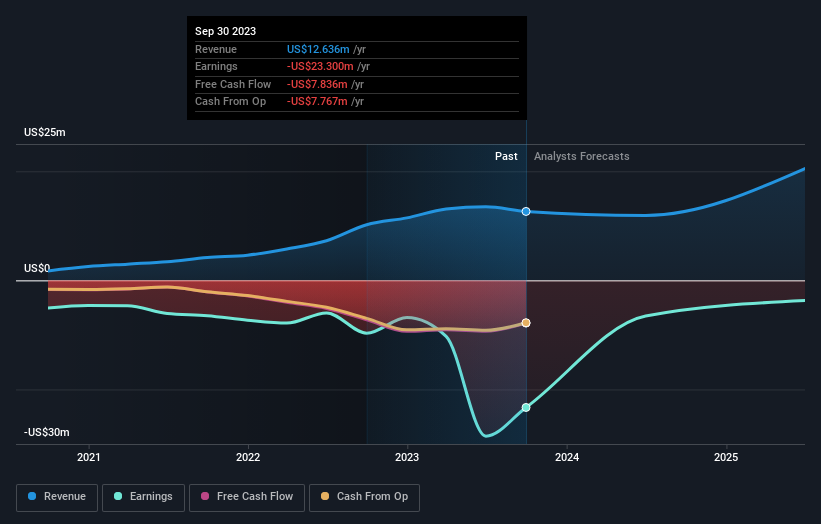Image resolution: width=821 pixels, height=524 pixels.
Task: Click the Free Cash Flow label in tooltip
Action: point(233,84)
